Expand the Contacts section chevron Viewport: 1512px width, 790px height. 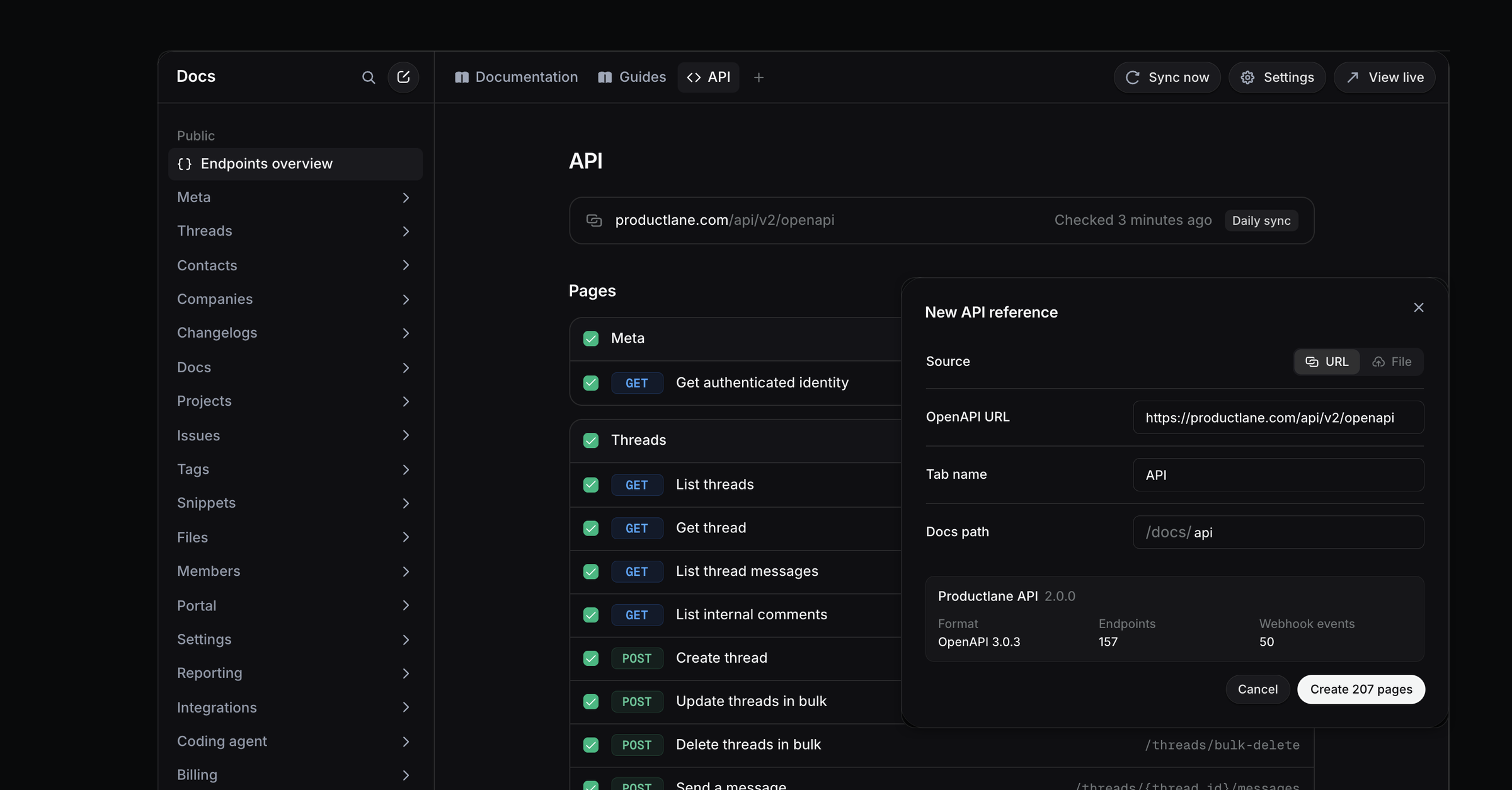(x=406, y=265)
